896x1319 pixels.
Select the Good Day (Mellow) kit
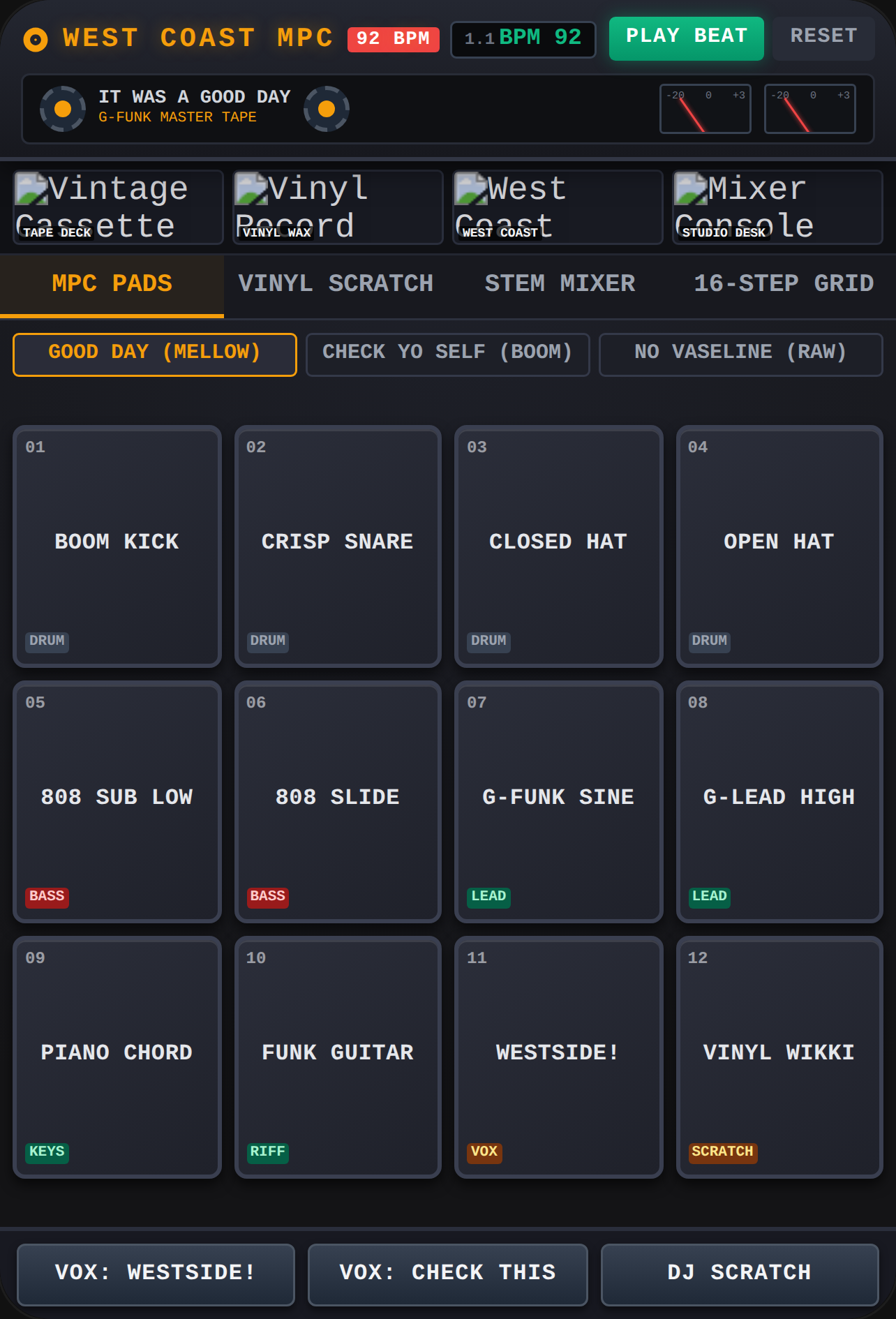155,355
